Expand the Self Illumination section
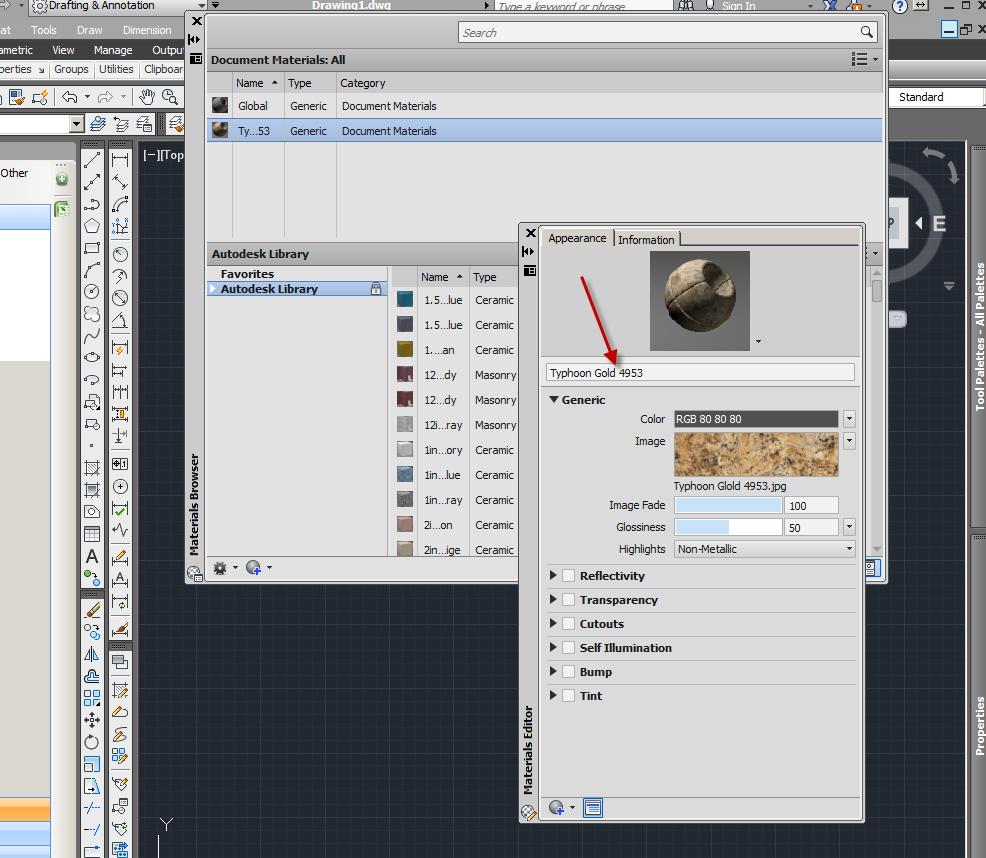The image size is (986, 858). (554, 648)
